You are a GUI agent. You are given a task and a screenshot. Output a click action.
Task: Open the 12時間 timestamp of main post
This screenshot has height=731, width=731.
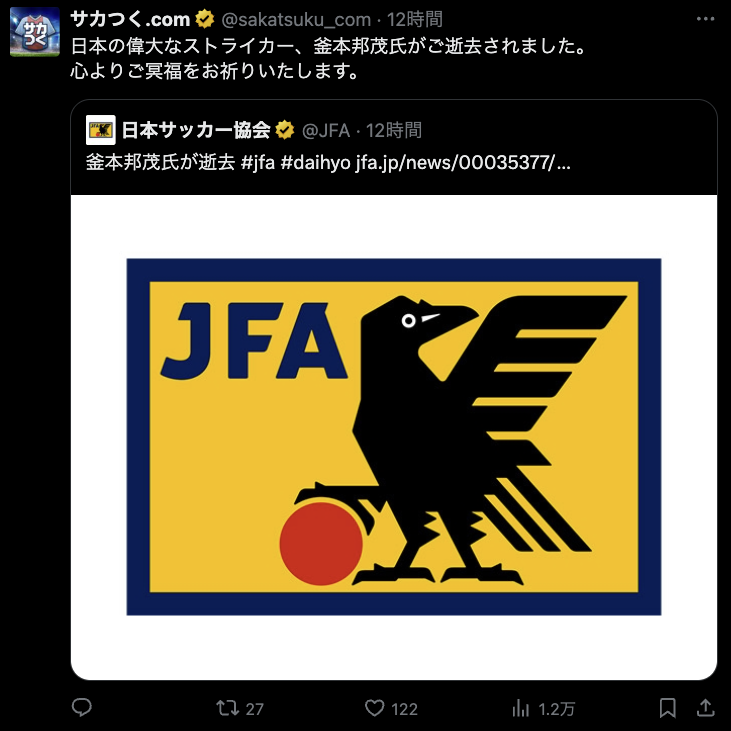point(414,20)
